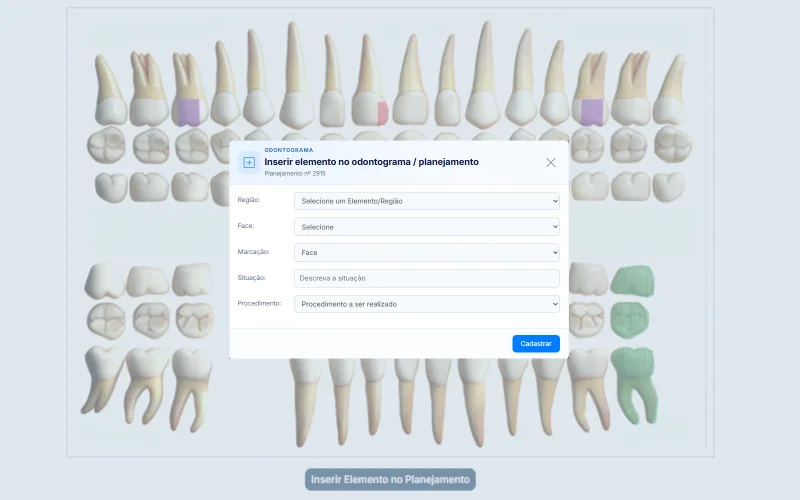Click the dialog title 'Inserir elemento no odontograma / planejamento'
The height and width of the screenshot is (500, 800).
pos(371,162)
